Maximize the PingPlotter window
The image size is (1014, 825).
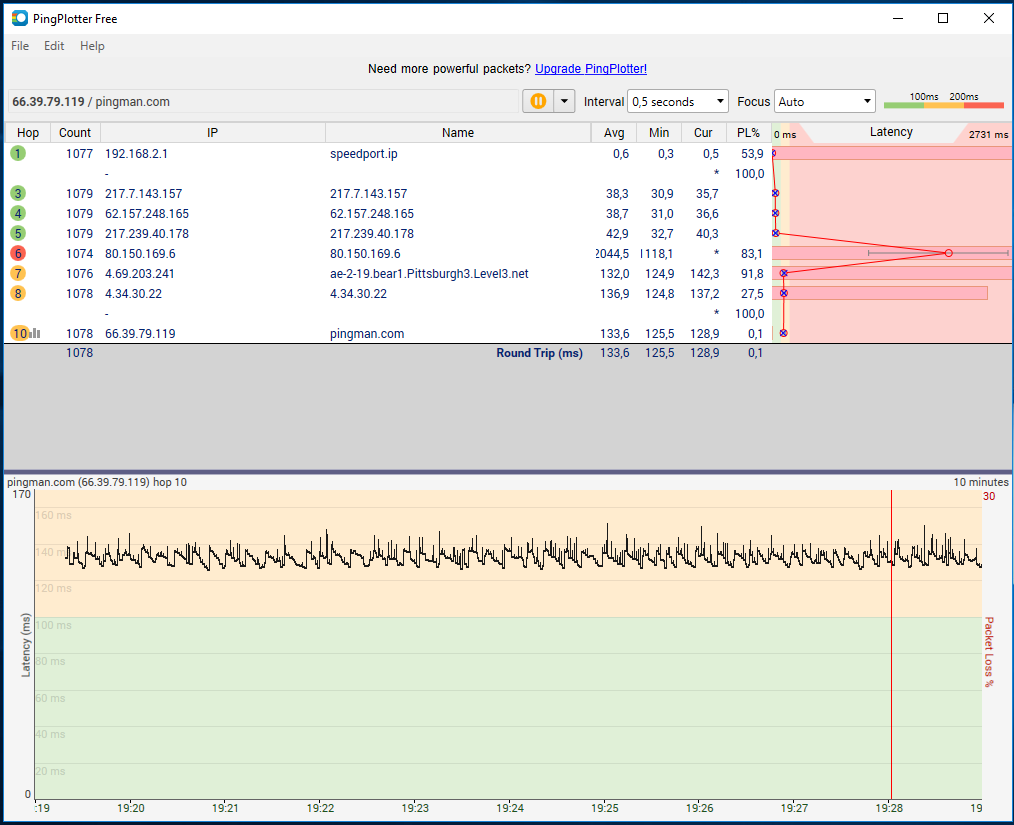[943, 18]
